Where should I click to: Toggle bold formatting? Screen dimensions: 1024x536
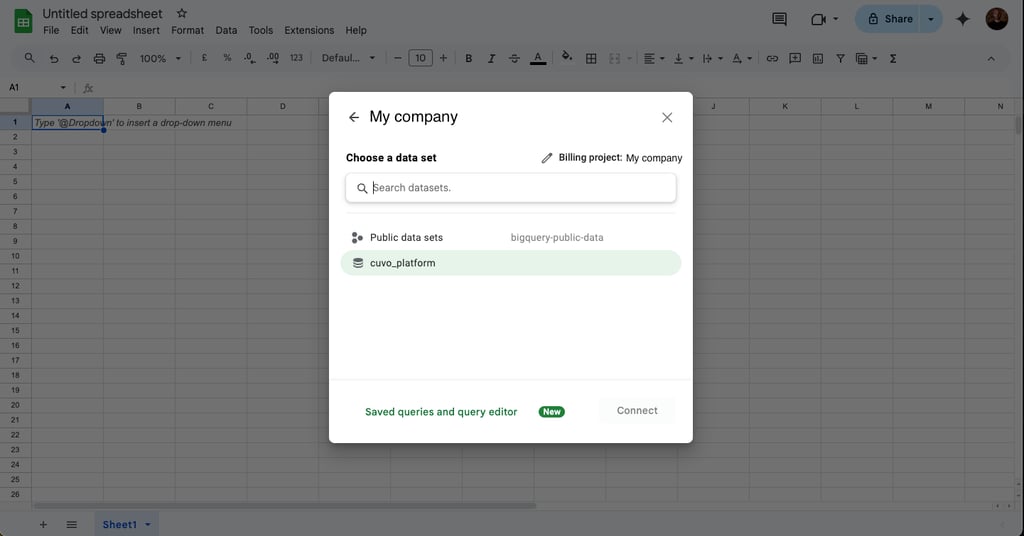click(468, 59)
